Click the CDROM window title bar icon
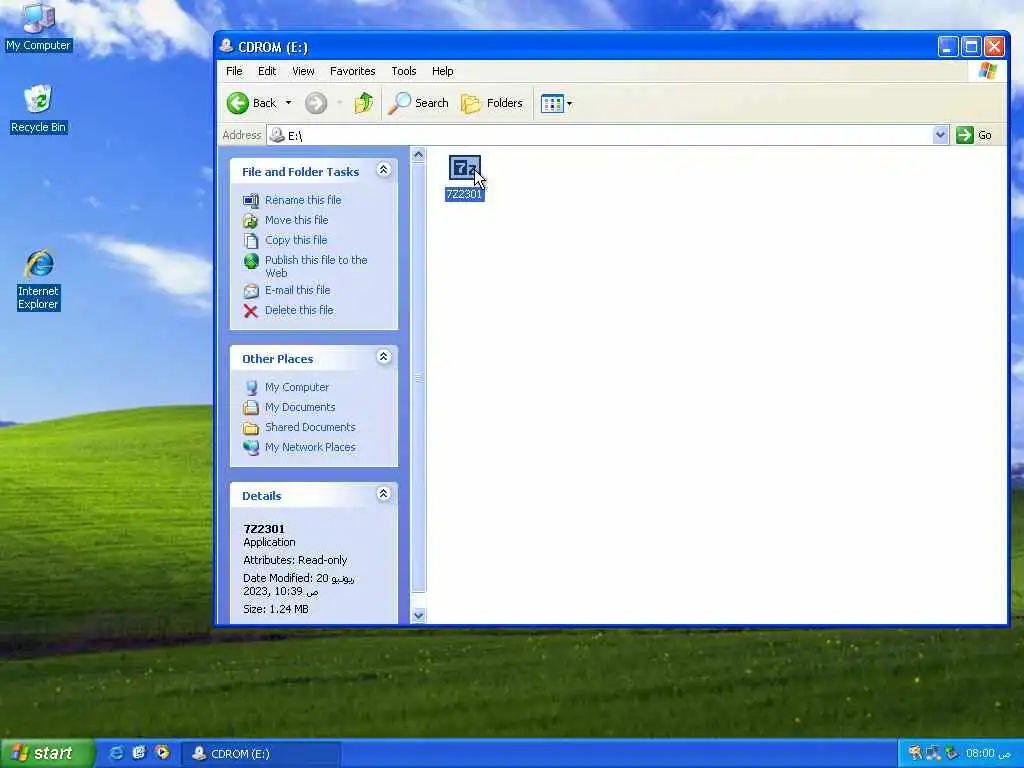 pyautogui.click(x=227, y=46)
